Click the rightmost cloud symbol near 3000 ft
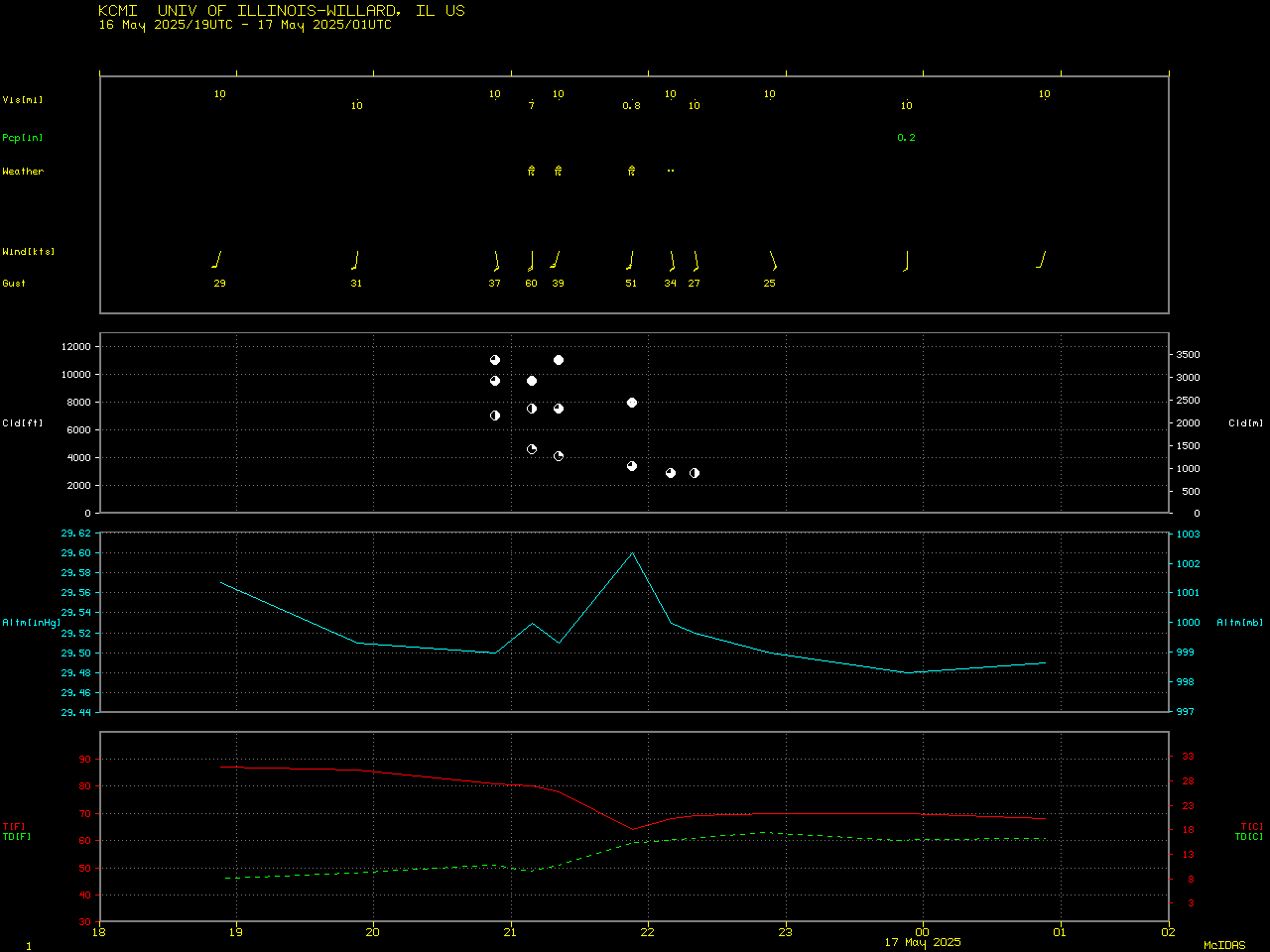The image size is (1270, 952). pyautogui.click(x=695, y=473)
